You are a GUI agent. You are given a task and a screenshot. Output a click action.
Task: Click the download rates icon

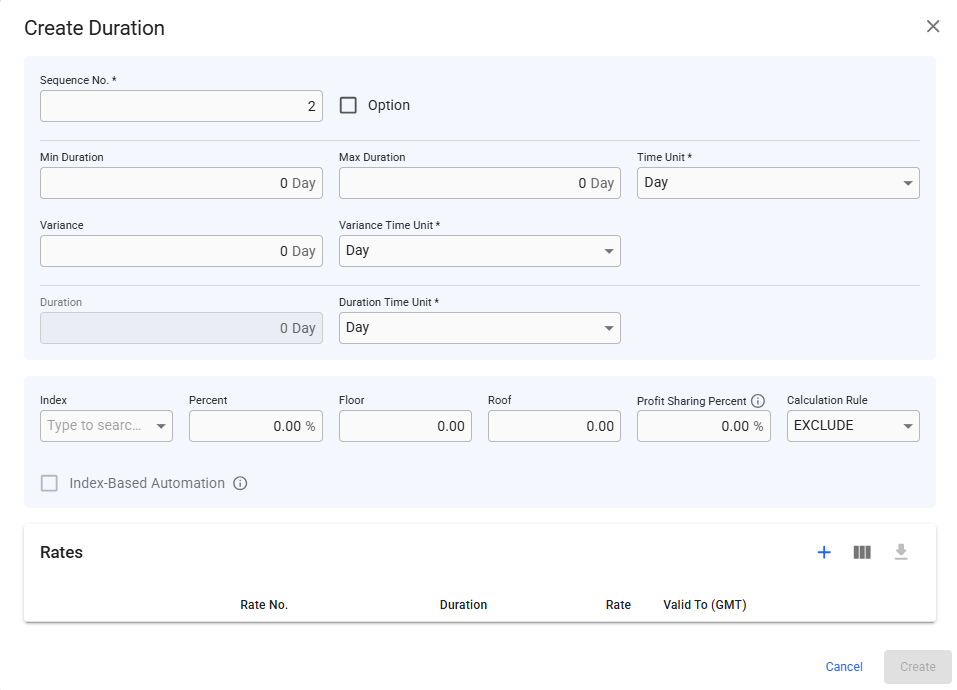tap(901, 552)
